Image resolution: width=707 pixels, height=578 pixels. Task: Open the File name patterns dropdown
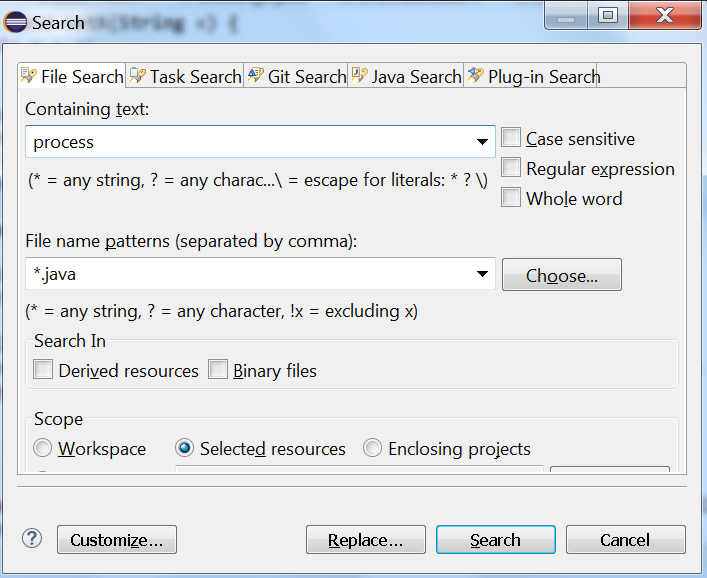click(483, 274)
